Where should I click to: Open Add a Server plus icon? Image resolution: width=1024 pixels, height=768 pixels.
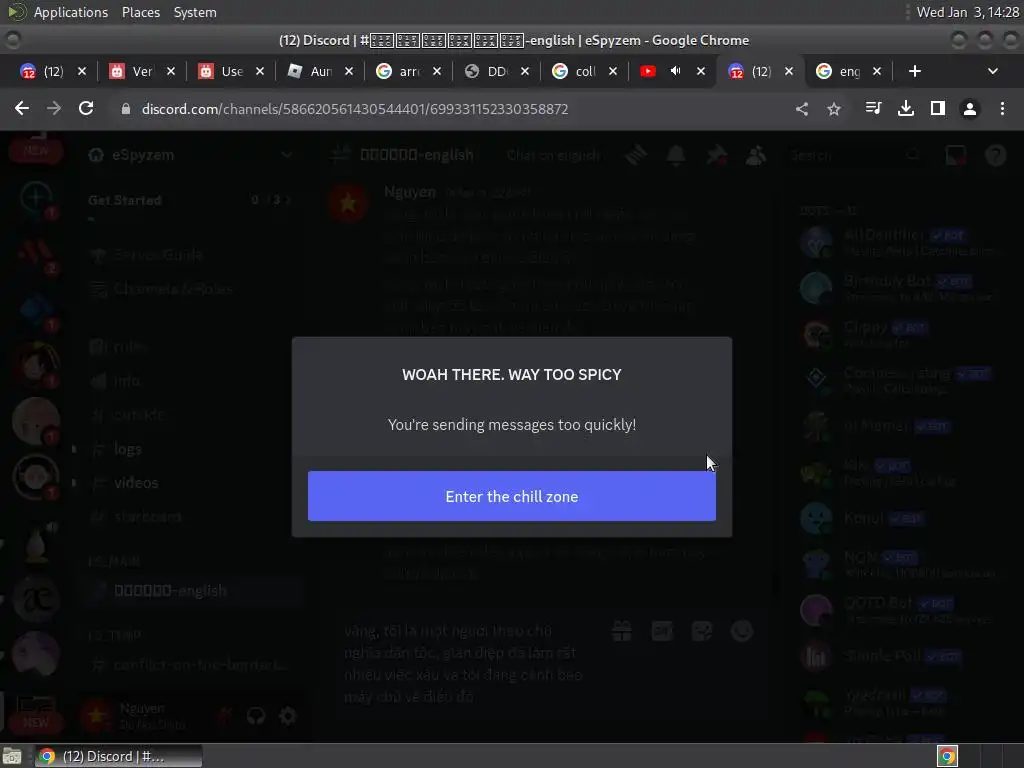point(36,197)
